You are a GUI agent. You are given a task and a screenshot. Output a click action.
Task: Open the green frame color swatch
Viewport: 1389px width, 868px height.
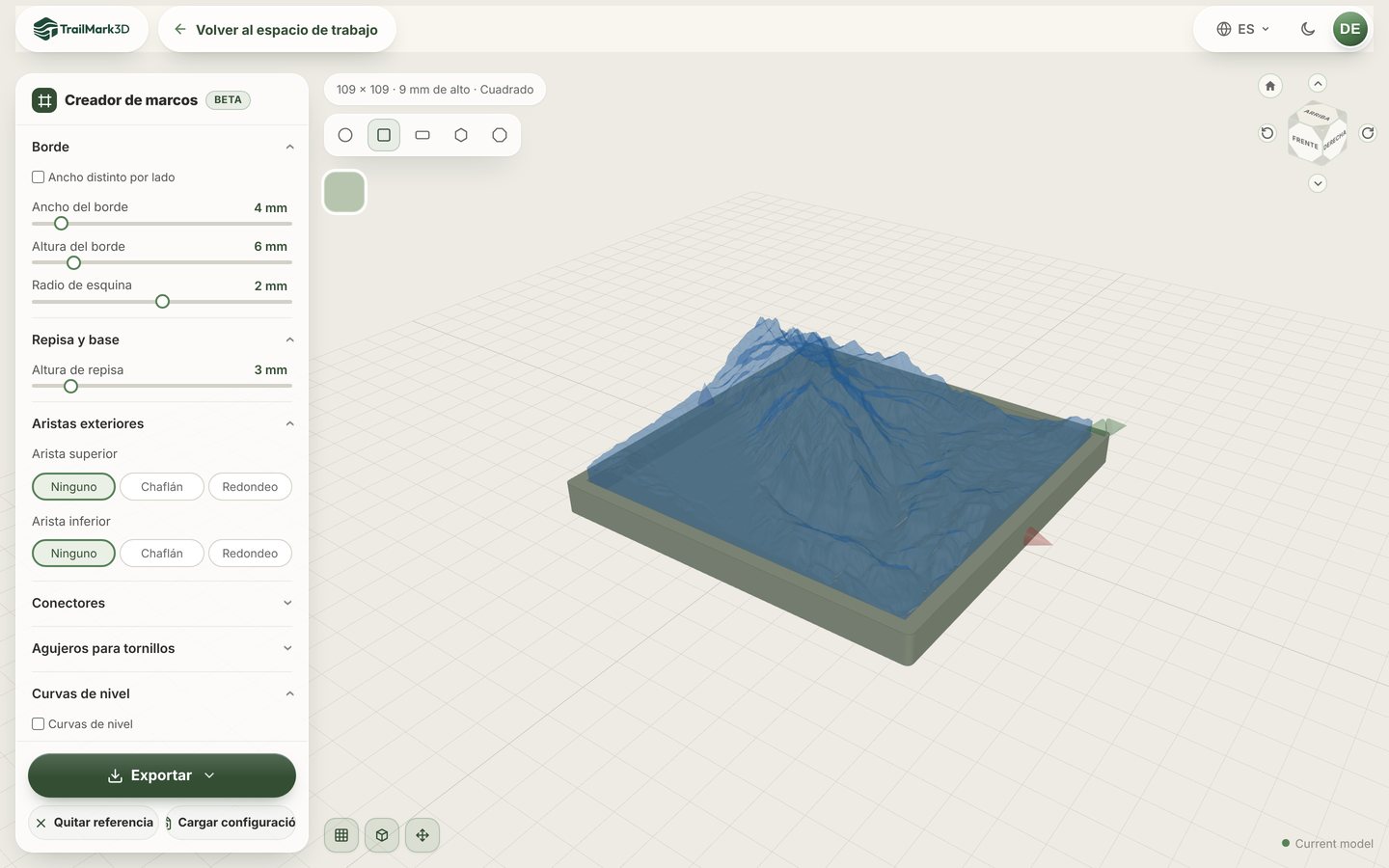pyautogui.click(x=344, y=192)
